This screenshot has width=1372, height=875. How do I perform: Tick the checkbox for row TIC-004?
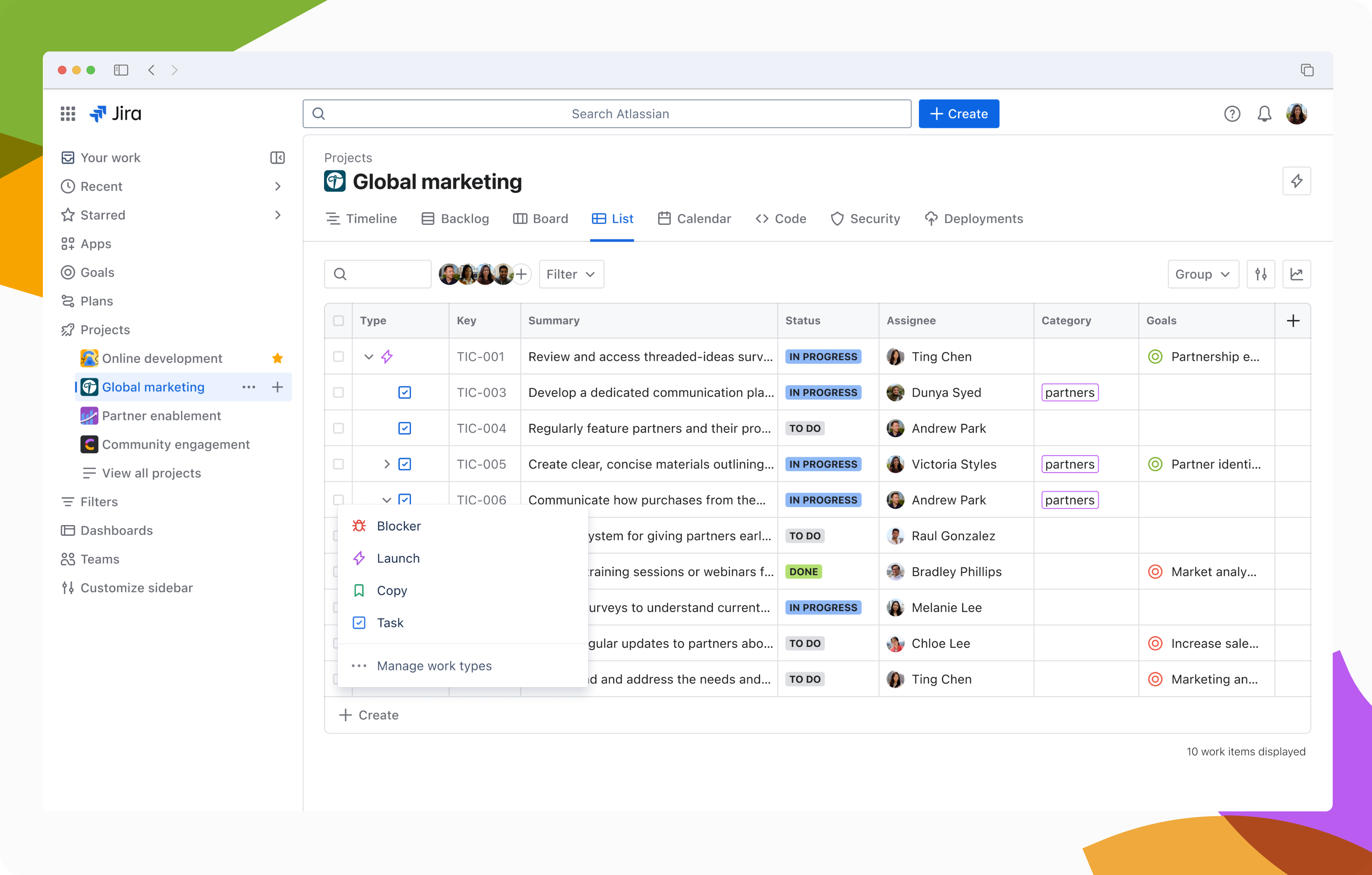(338, 428)
